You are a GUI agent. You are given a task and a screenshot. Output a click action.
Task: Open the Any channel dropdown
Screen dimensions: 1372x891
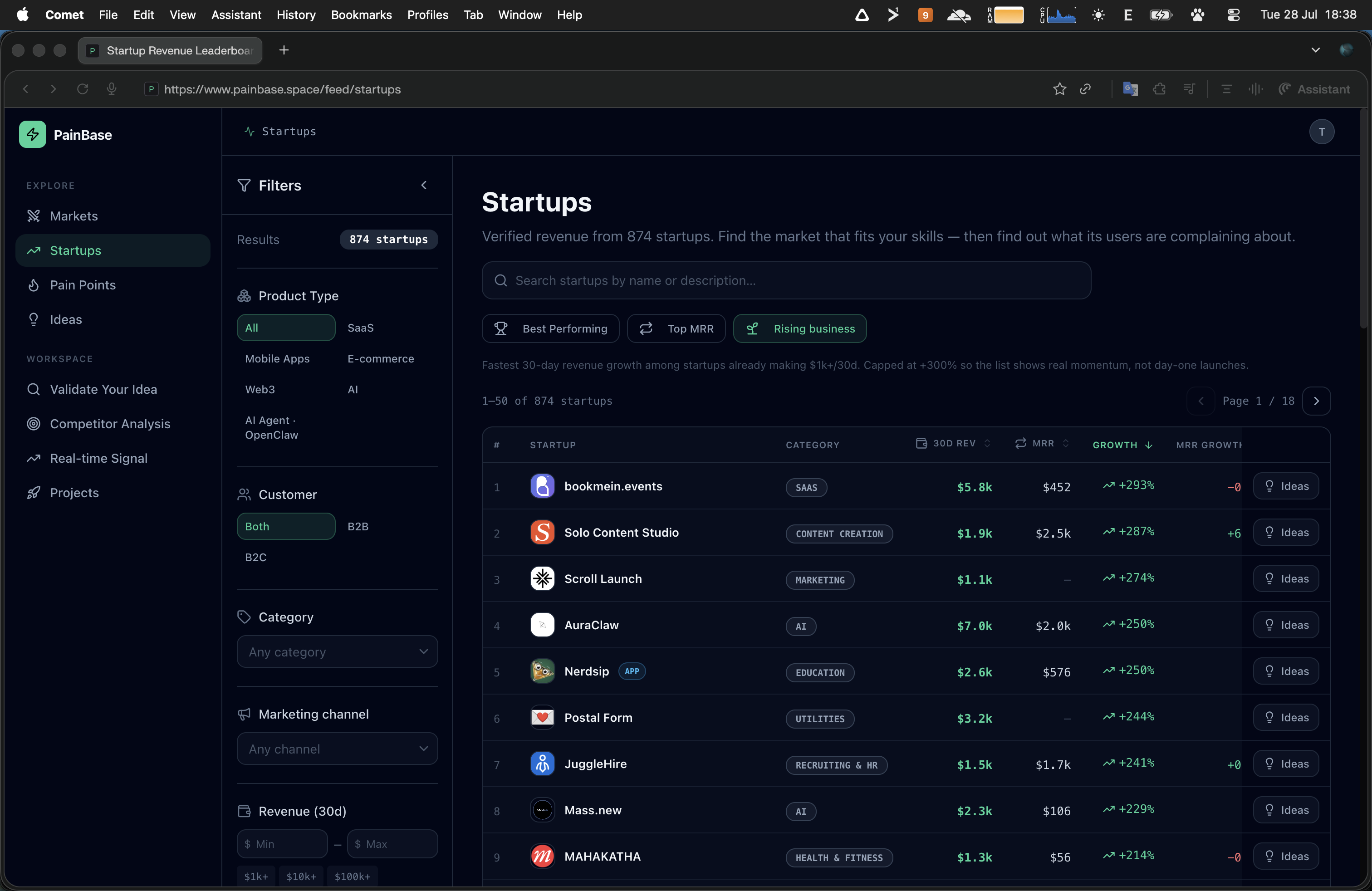click(x=337, y=749)
